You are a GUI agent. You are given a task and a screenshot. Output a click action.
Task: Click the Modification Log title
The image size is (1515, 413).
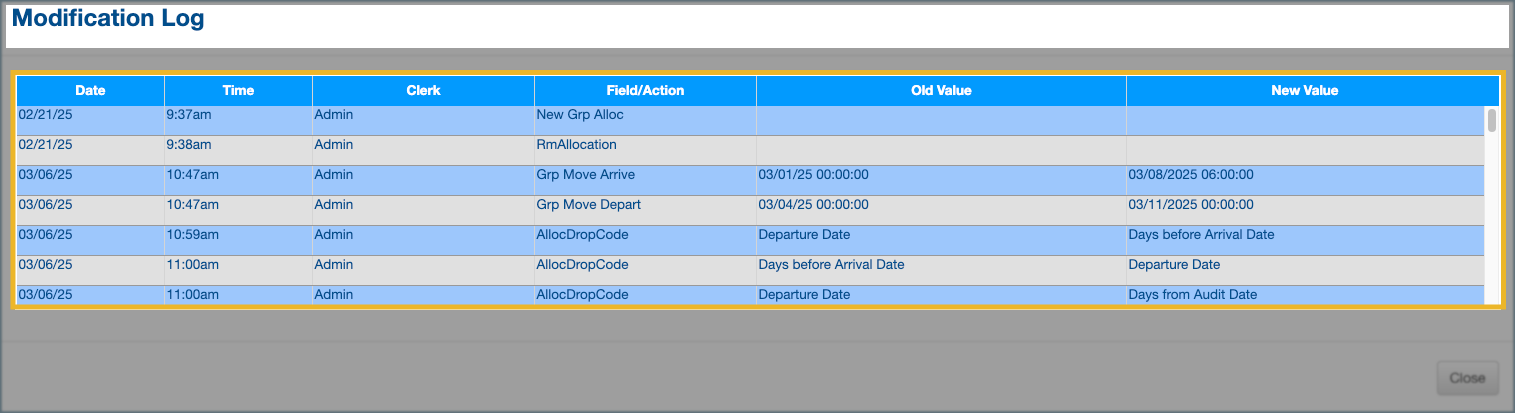(108, 18)
